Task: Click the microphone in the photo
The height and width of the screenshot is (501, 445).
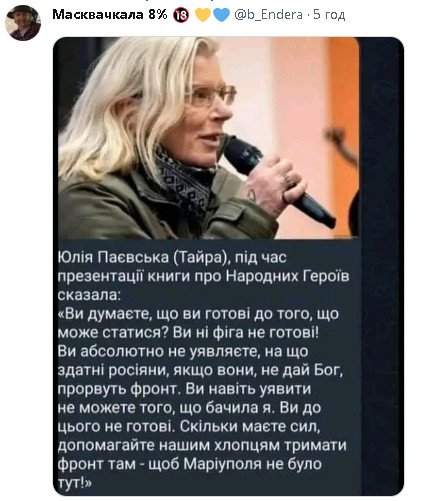Action: point(278,180)
